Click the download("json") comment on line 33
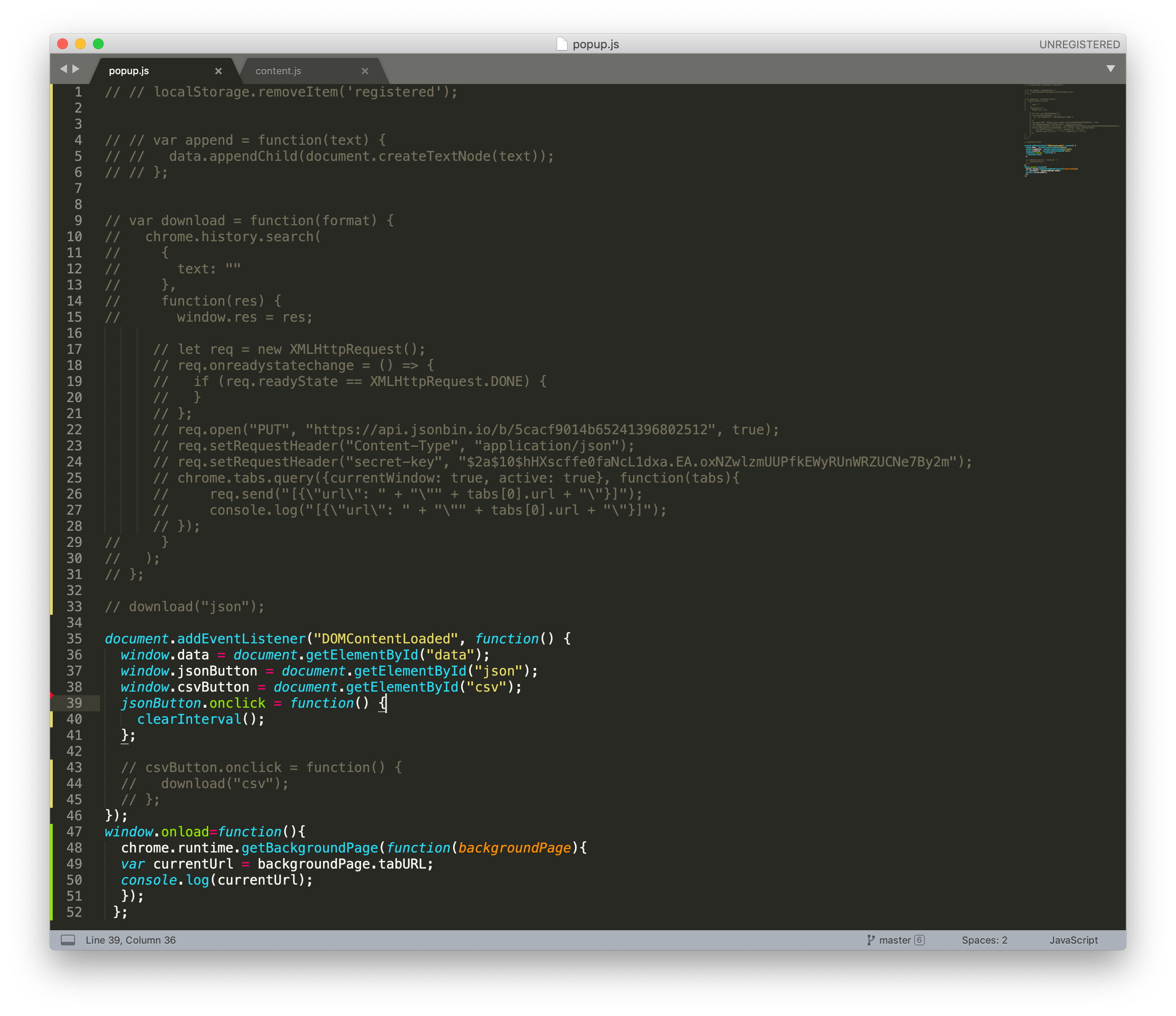Image resolution: width=1176 pixels, height=1016 pixels. tap(185, 606)
